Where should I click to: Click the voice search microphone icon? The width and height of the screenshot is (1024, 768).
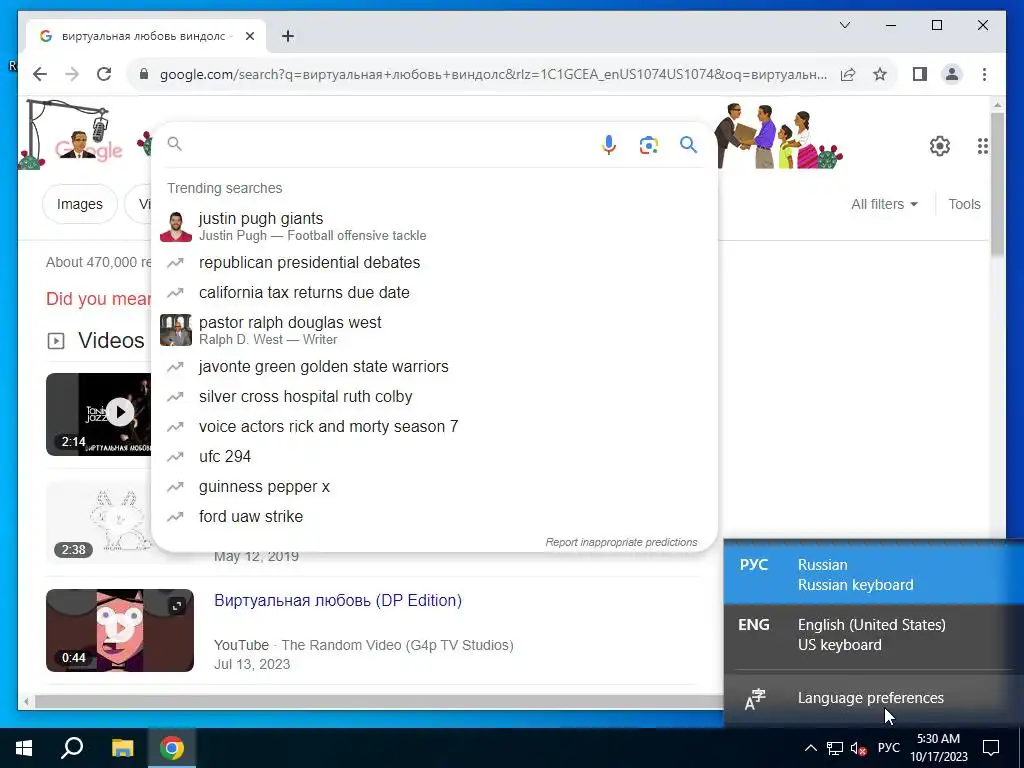[609, 144]
